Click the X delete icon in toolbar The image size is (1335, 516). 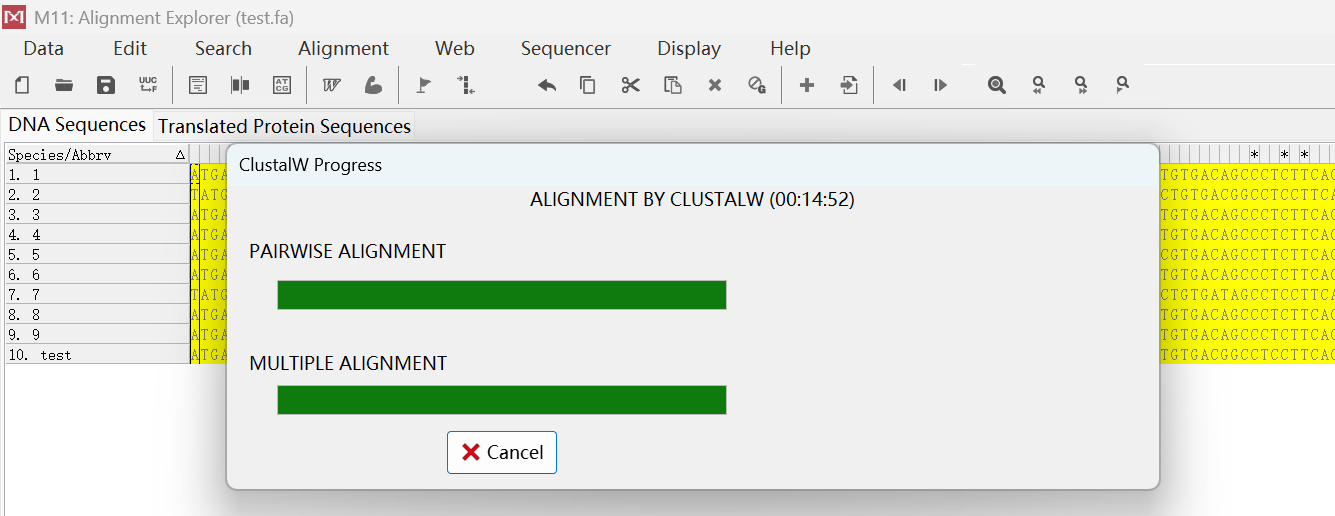point(715,85)
